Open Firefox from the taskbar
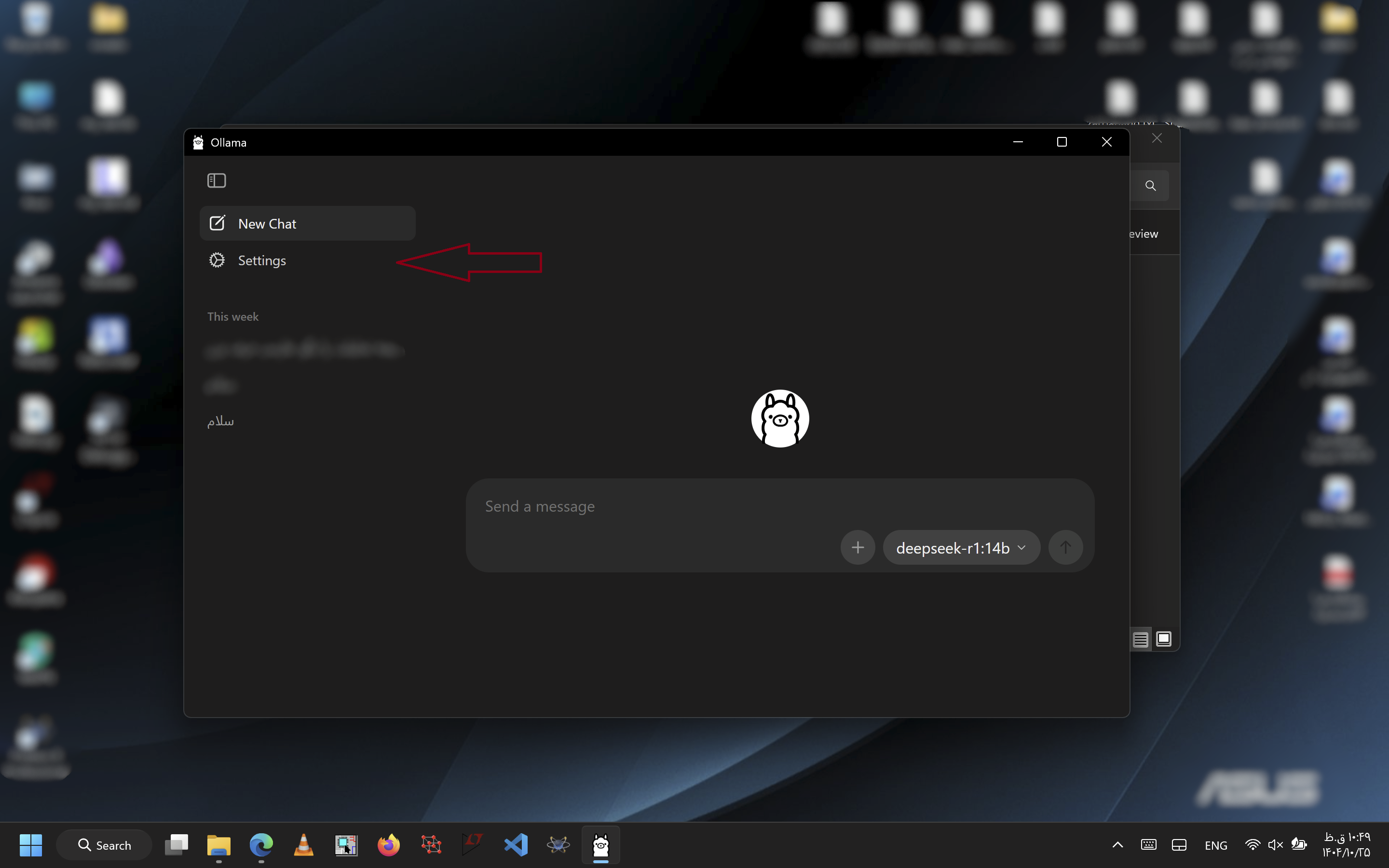1389x868 pixels. click(389, 844)
